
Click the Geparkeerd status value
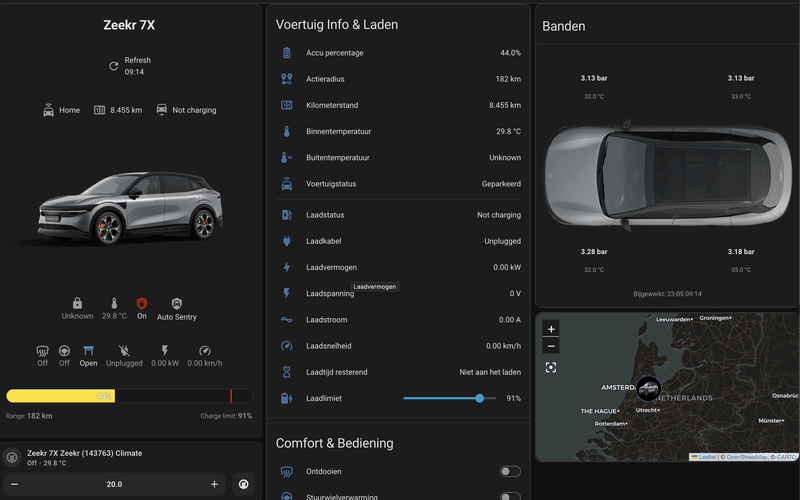(x=501, y=184)
